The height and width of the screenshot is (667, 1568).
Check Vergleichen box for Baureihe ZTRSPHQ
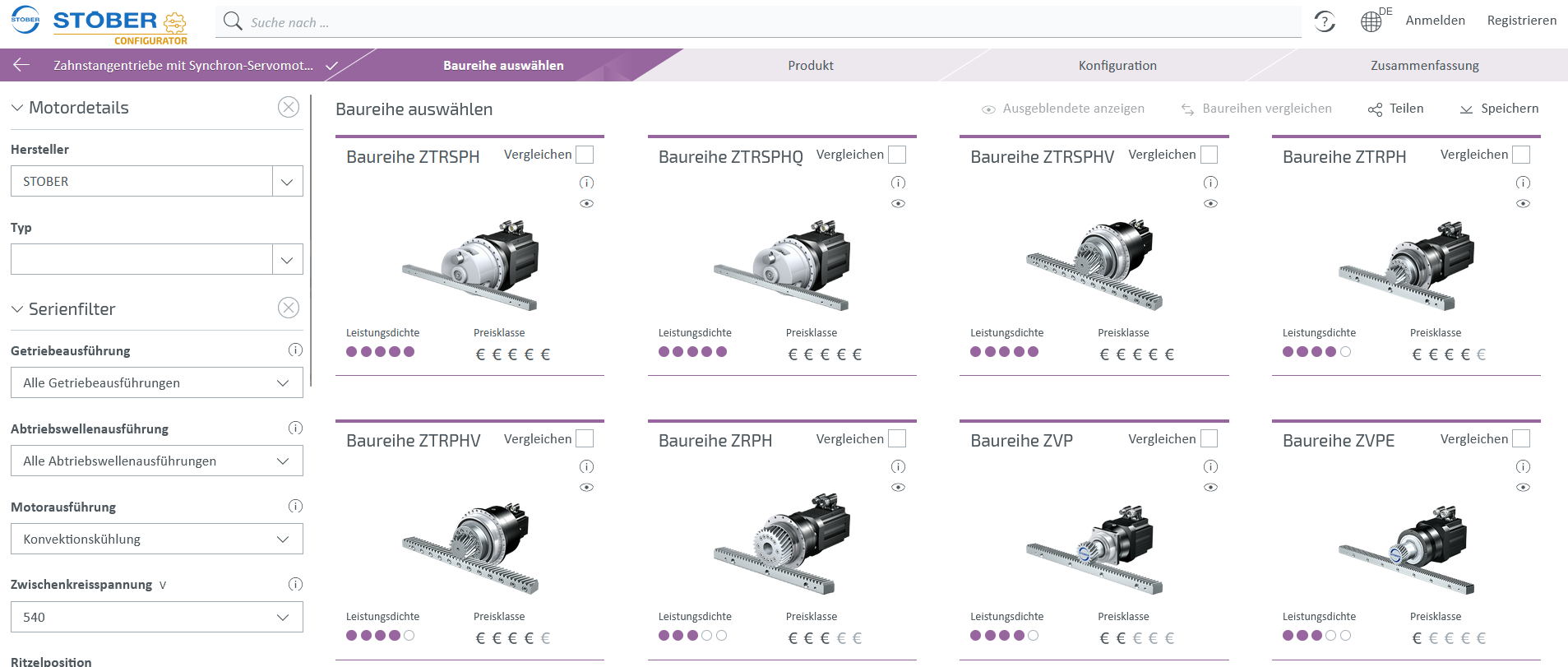point(897,155)
